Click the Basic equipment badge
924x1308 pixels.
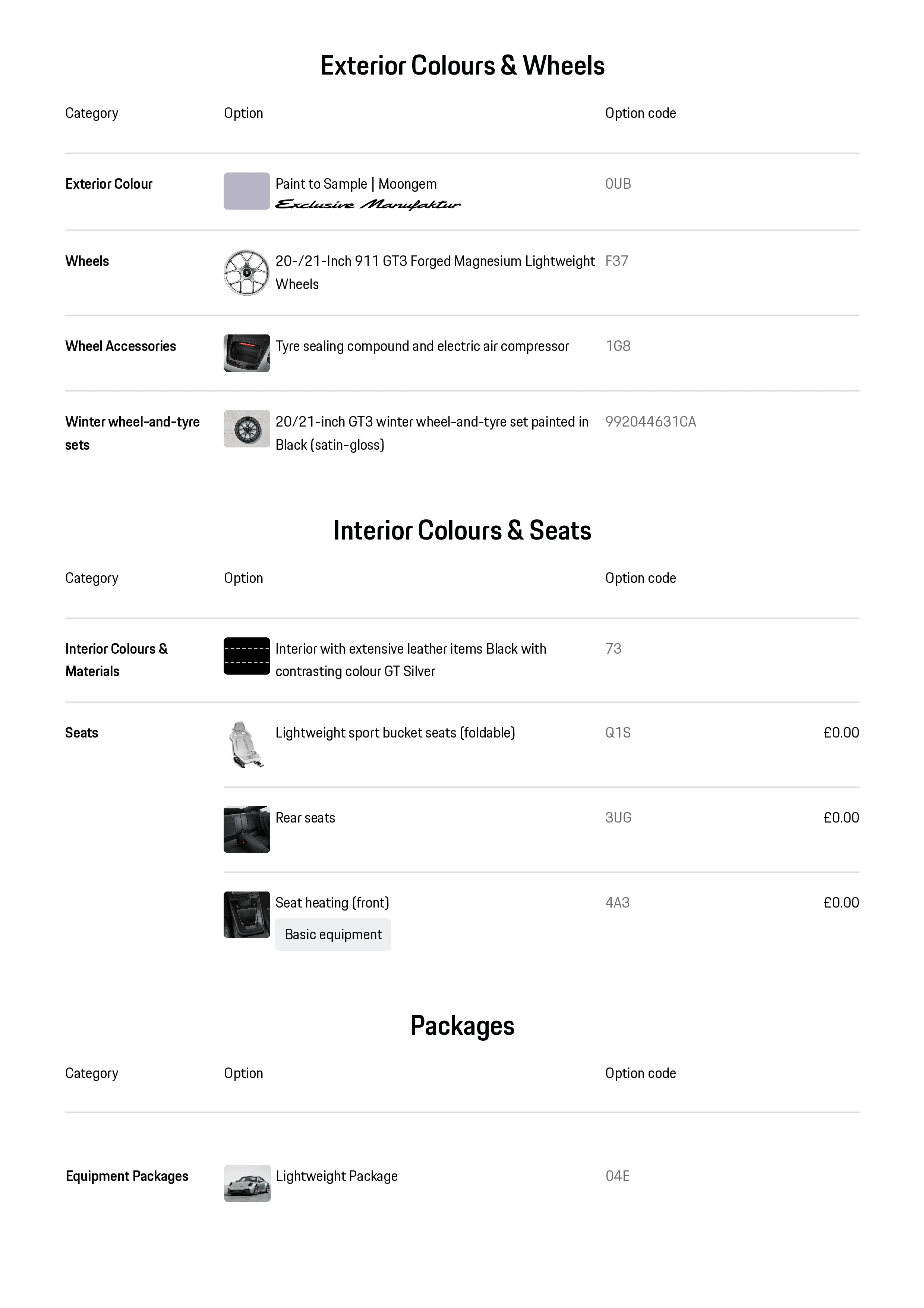tap(333, 934)
